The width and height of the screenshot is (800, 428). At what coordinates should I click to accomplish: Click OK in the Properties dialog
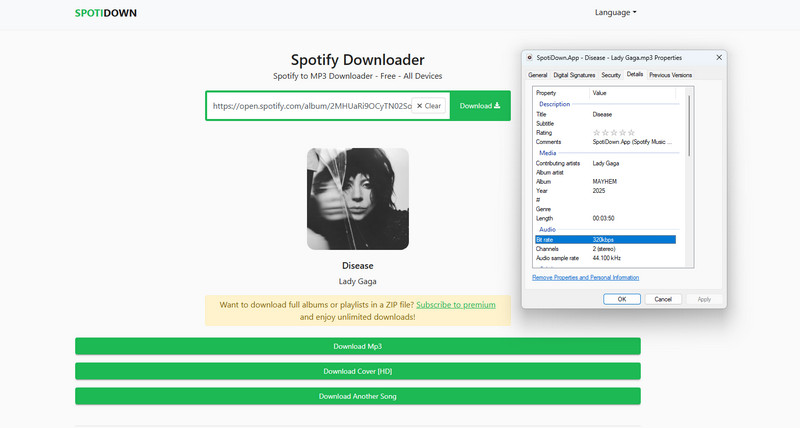621,299
